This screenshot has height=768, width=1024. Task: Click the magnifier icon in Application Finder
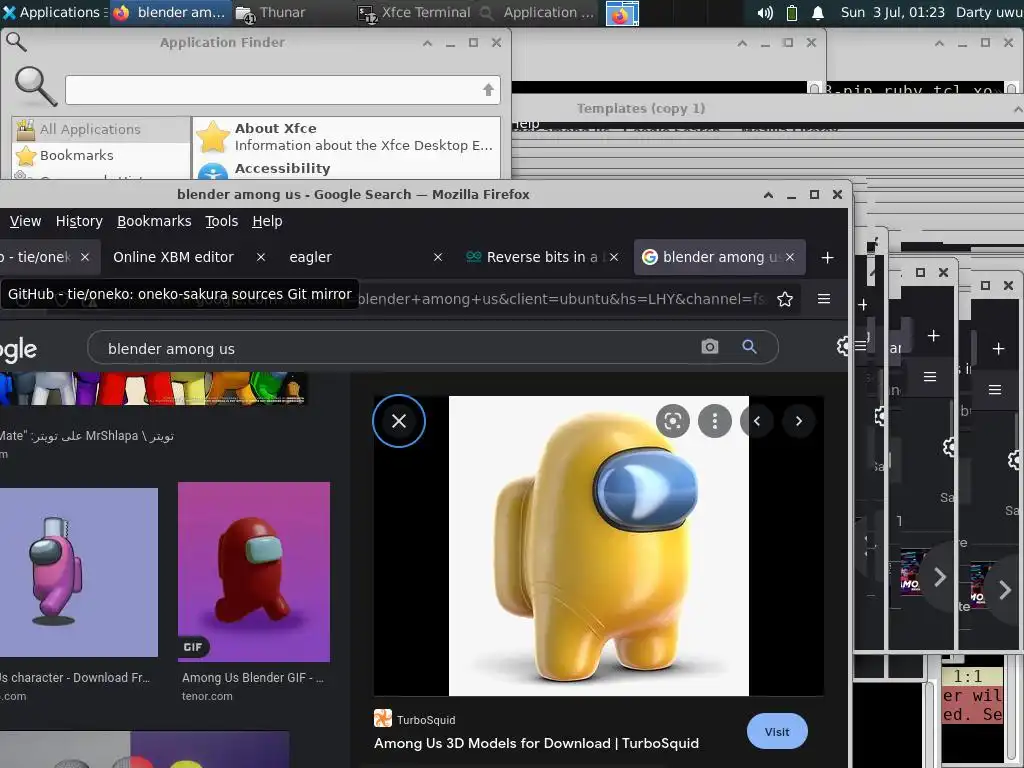pyautogui.click(x=36, y=86)
